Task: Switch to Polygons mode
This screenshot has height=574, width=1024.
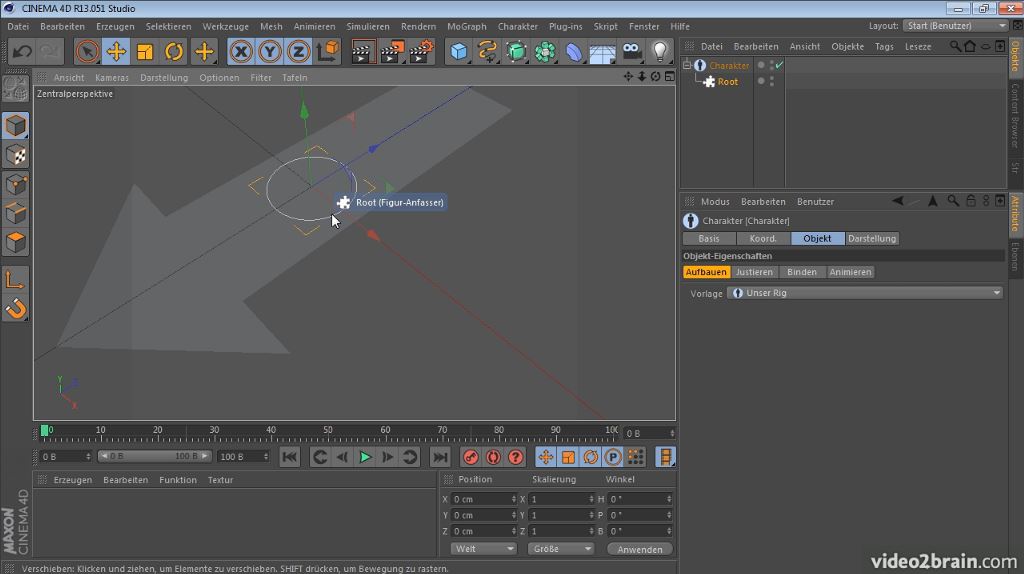Action: point(16,242)
